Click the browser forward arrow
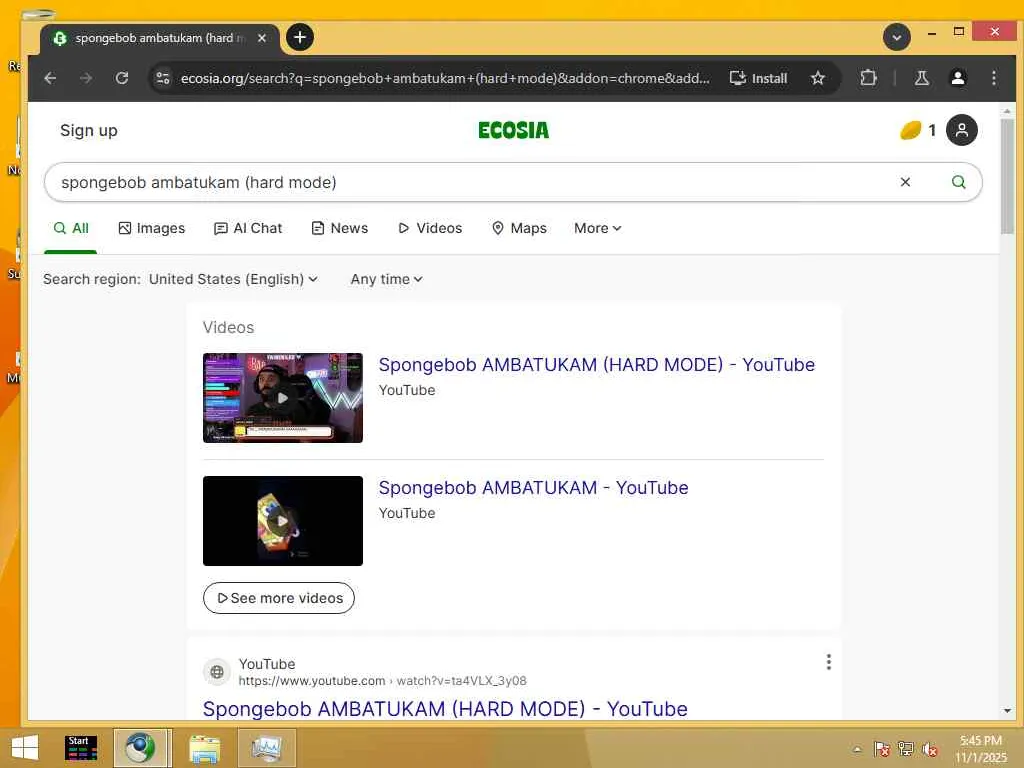Image resolution: width=1024 pixels, height=768 pixels. click(x=86, y=78)
